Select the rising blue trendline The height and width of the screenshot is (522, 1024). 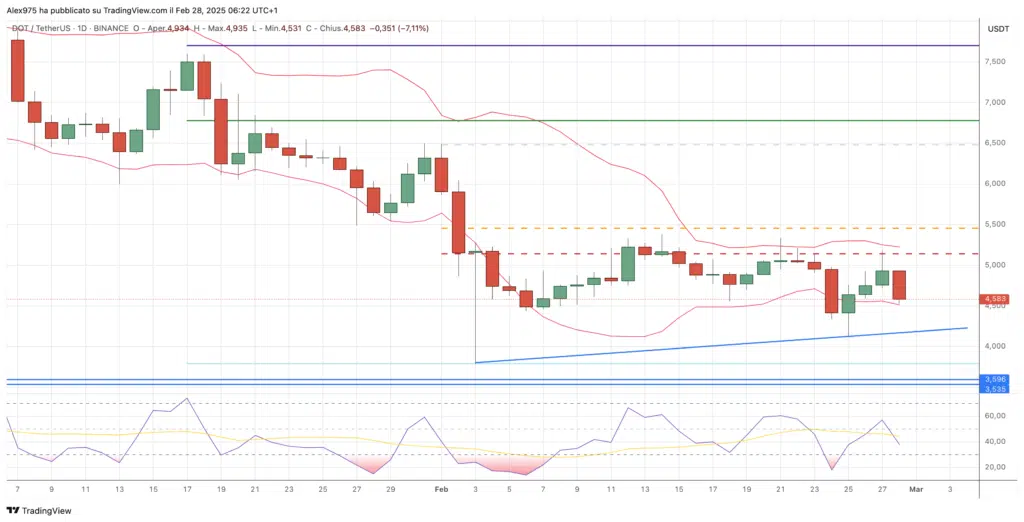coord(720,343)
